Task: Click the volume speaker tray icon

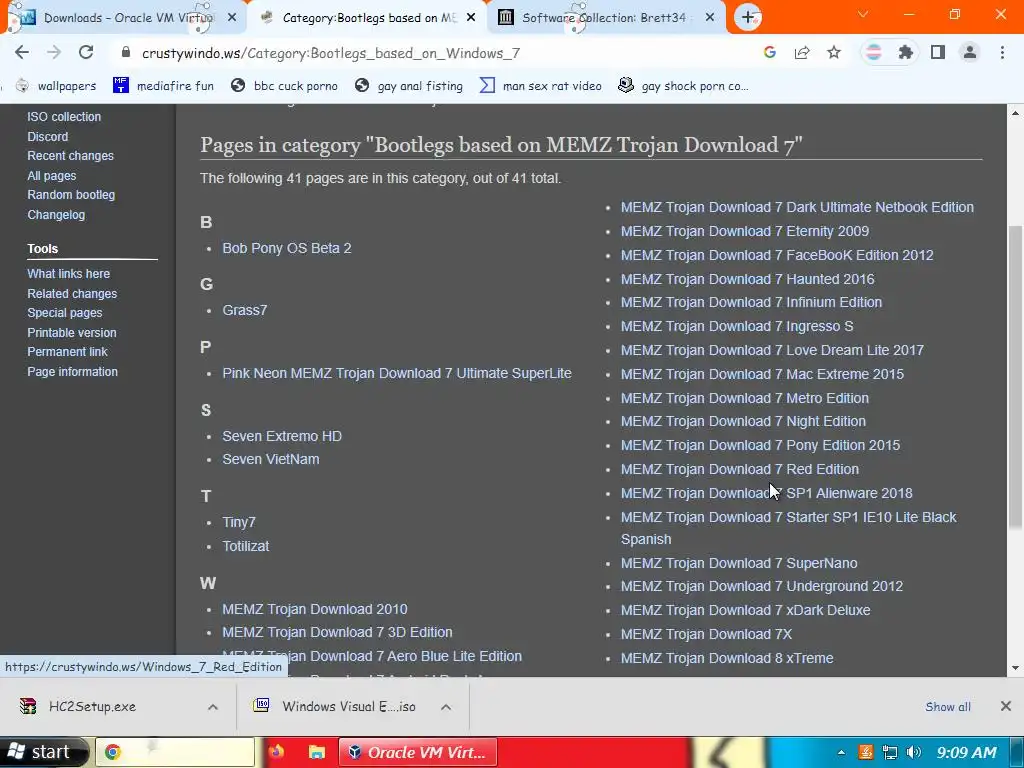Action: coord(914,752)
